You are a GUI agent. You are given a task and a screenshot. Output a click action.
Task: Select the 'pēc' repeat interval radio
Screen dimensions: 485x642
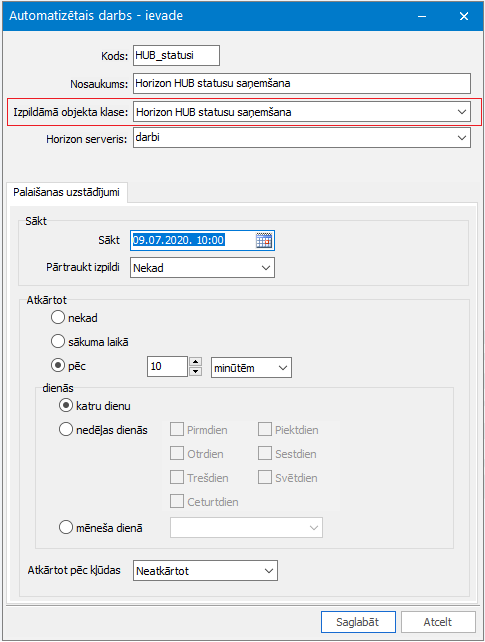(58, 365)
